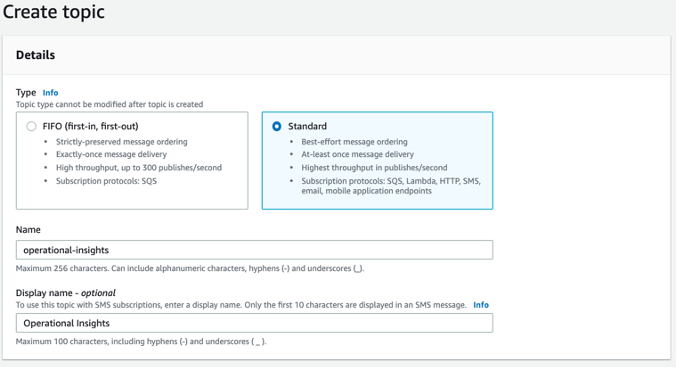
Task: Select the Standard topic type radio button
Action: pyautogui.click(x=277, y=127)
